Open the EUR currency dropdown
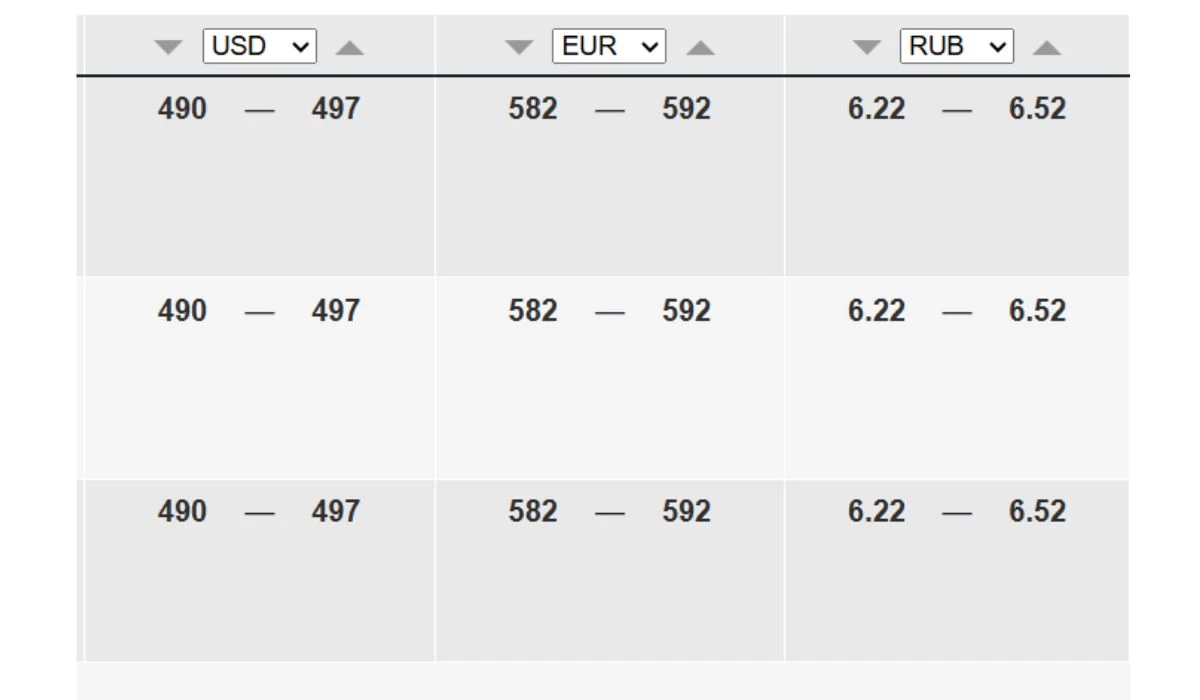The height and width of the screenshot is (700, 1200). (608, 46)
